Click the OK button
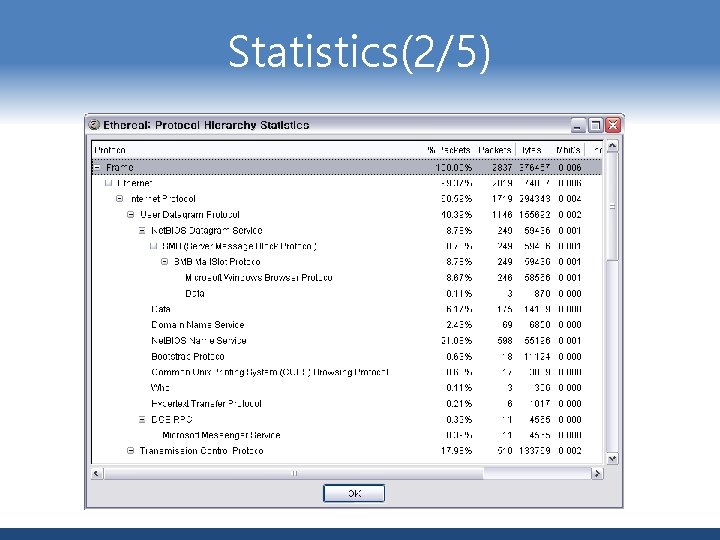Image resolution: width=720 pixels, height=540 pixels. pyautogui.click(x=354, y=494)
